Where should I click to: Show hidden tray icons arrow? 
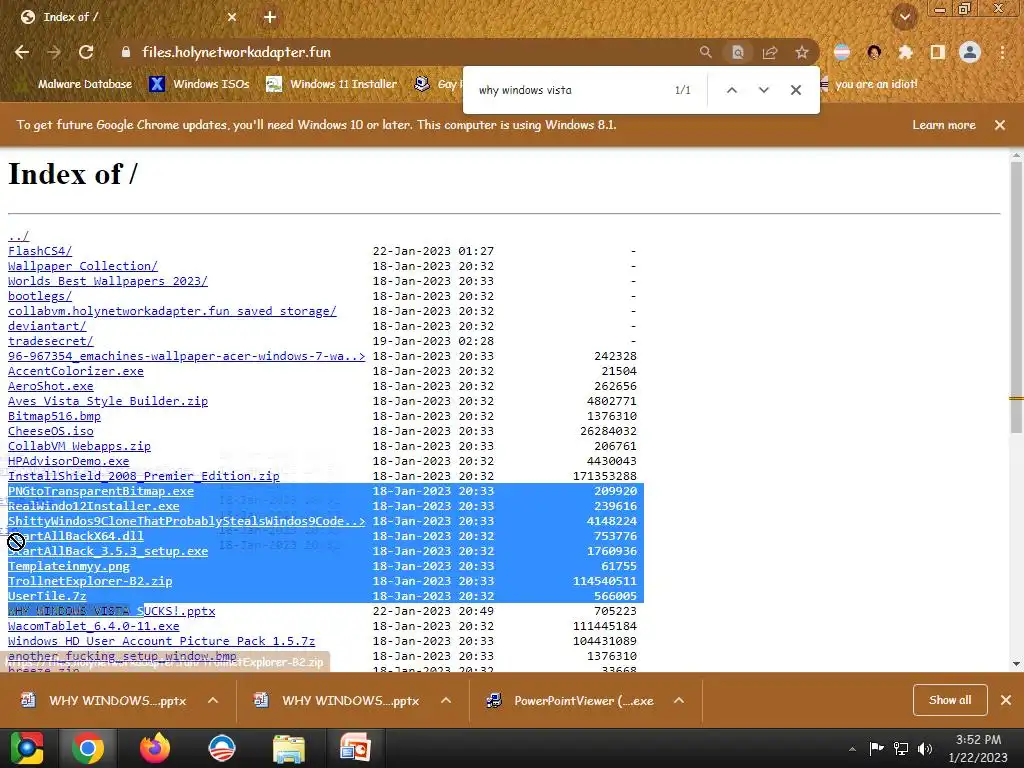pos(852,749)
